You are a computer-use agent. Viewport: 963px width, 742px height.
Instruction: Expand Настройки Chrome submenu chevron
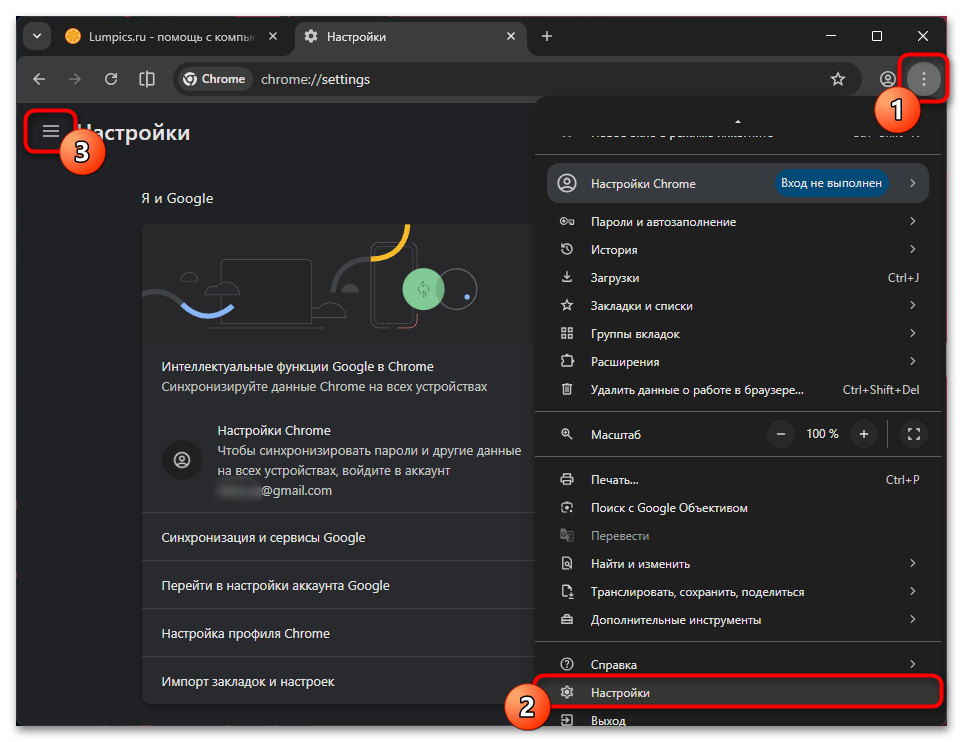click(913, 183)
